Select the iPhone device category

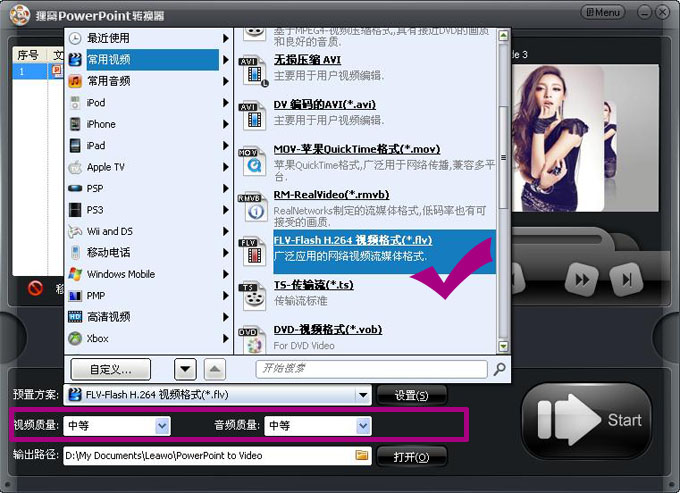click(x=101, y=124)
